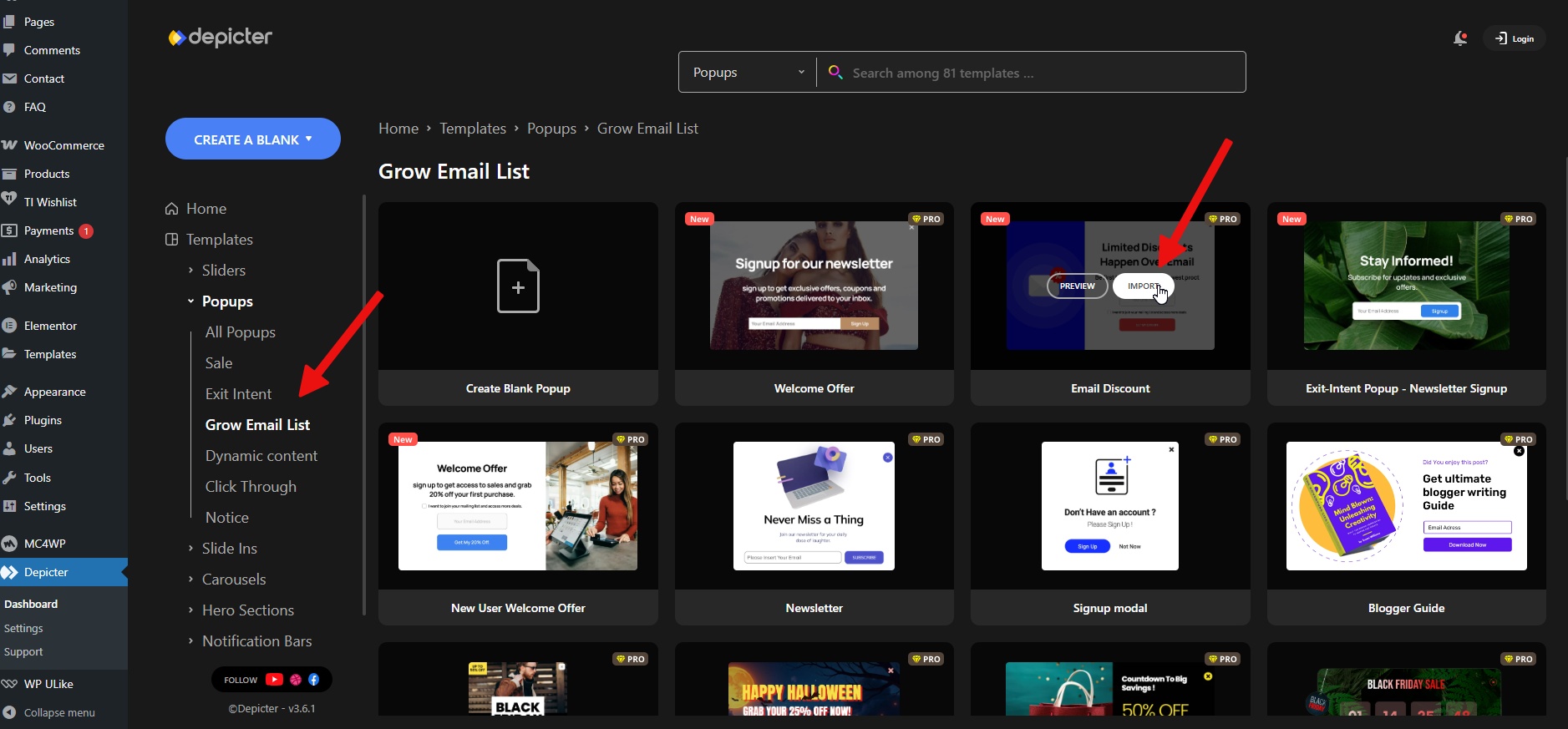
Task: Click the Analytics bar chart icon
Action: coord(9,259)
